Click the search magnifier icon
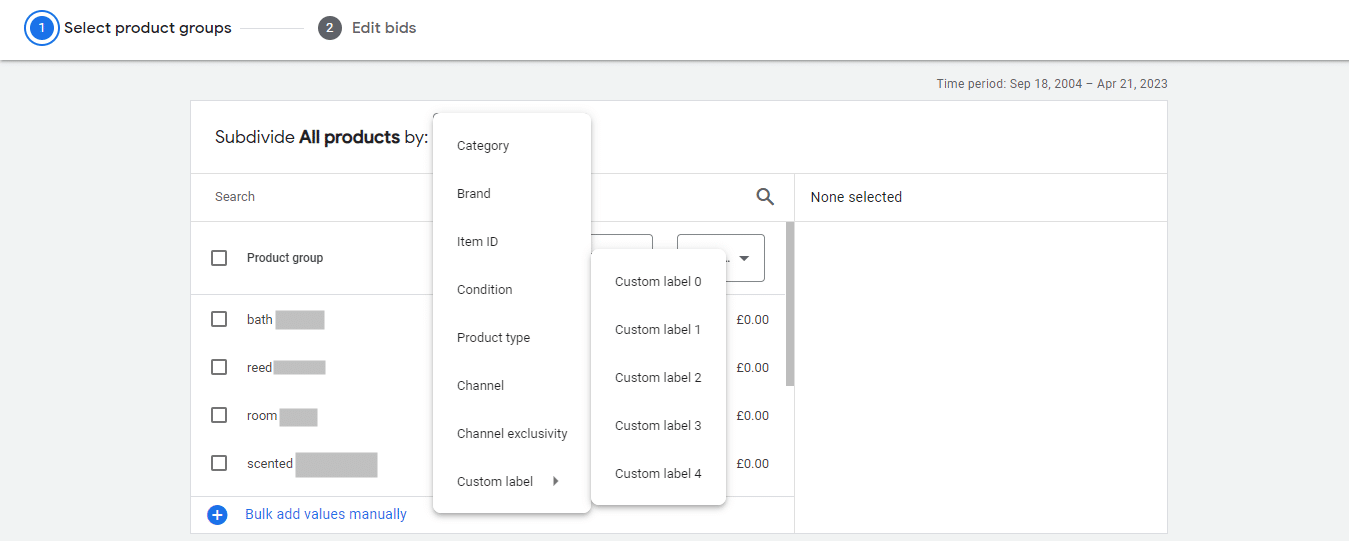 pyautogui.click(x=765, y=197)
